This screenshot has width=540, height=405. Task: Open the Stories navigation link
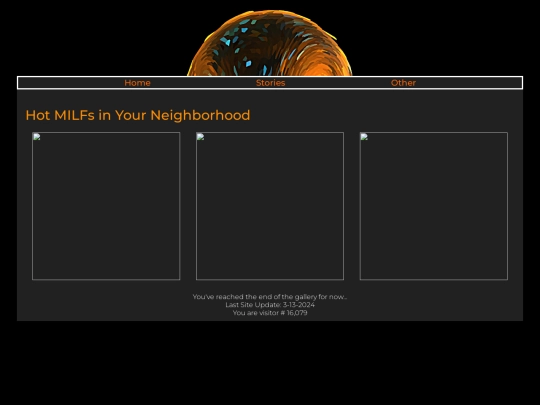(270, 83)
